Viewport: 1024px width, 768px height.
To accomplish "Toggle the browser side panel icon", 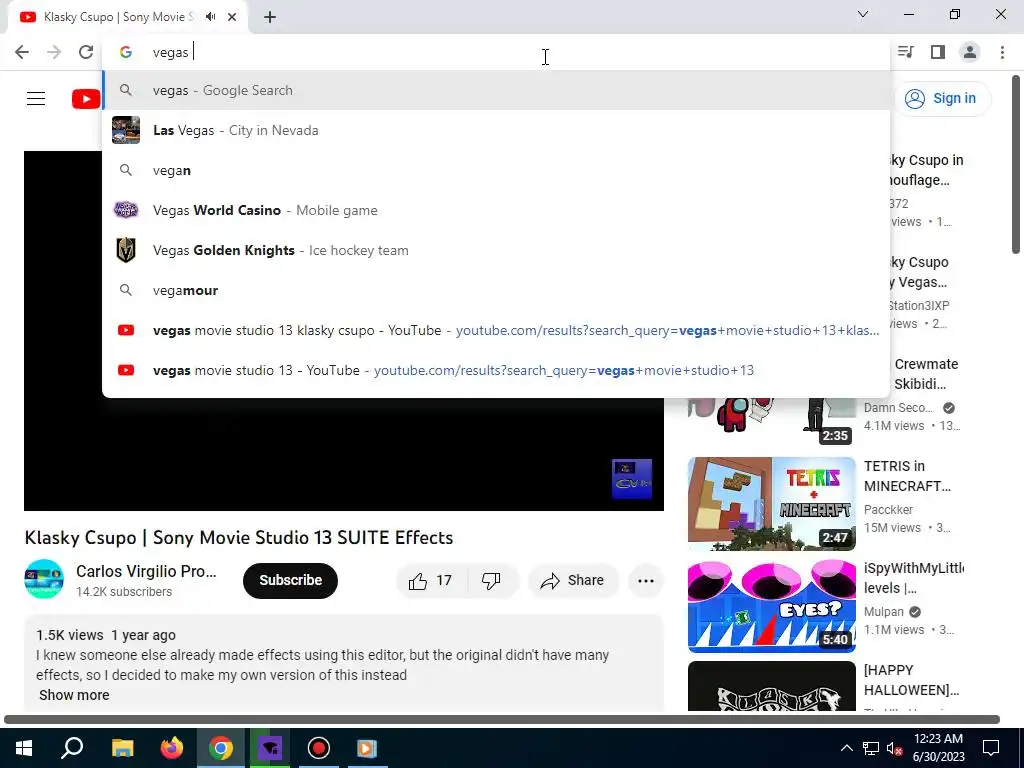I will coord(938,52).
